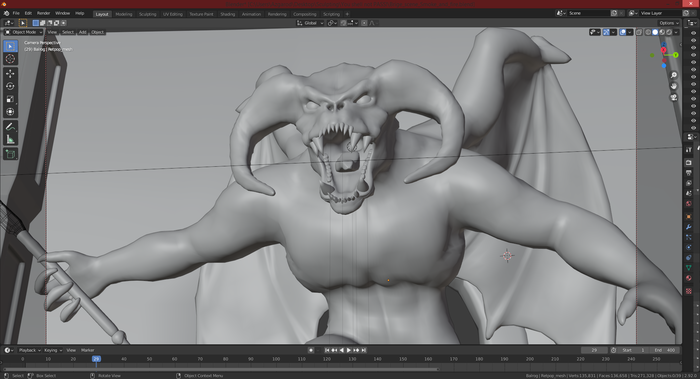Click the zoom magnifier viewport icon

click(674, 75)
